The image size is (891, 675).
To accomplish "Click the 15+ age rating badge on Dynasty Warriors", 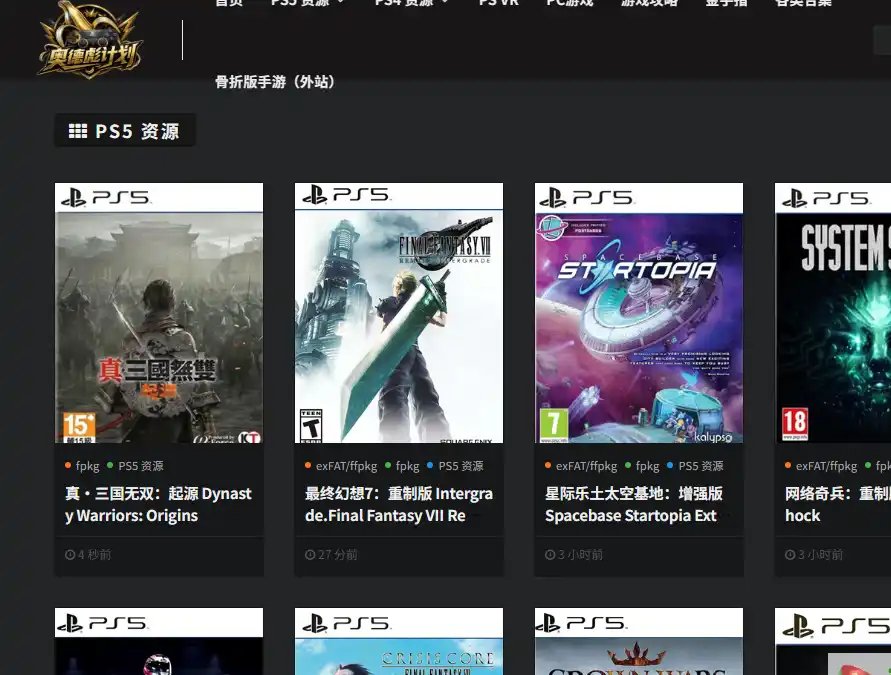I will click(x=79, y=427).
